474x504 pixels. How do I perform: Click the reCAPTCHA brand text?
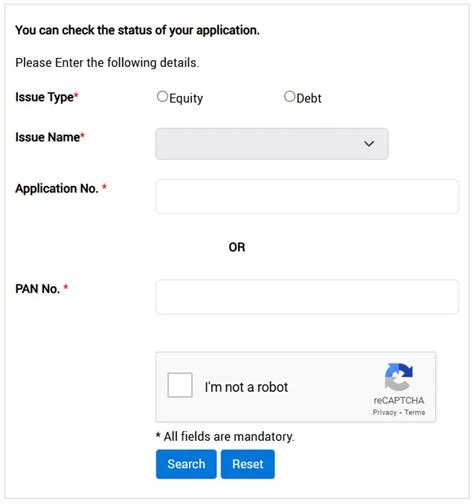tap(399, 400)
